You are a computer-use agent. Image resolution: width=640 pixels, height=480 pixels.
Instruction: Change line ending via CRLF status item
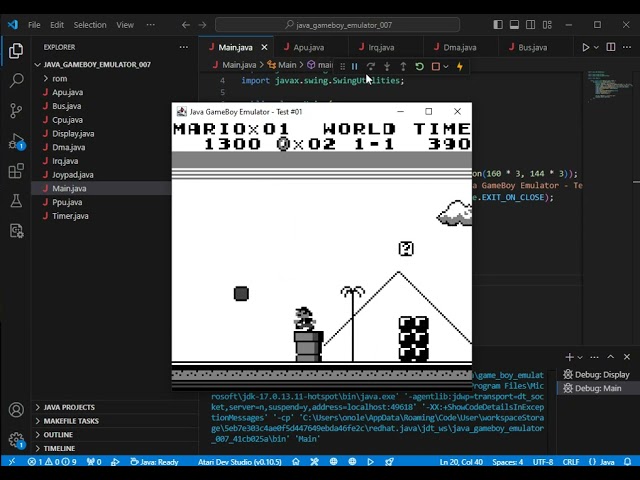571,462
